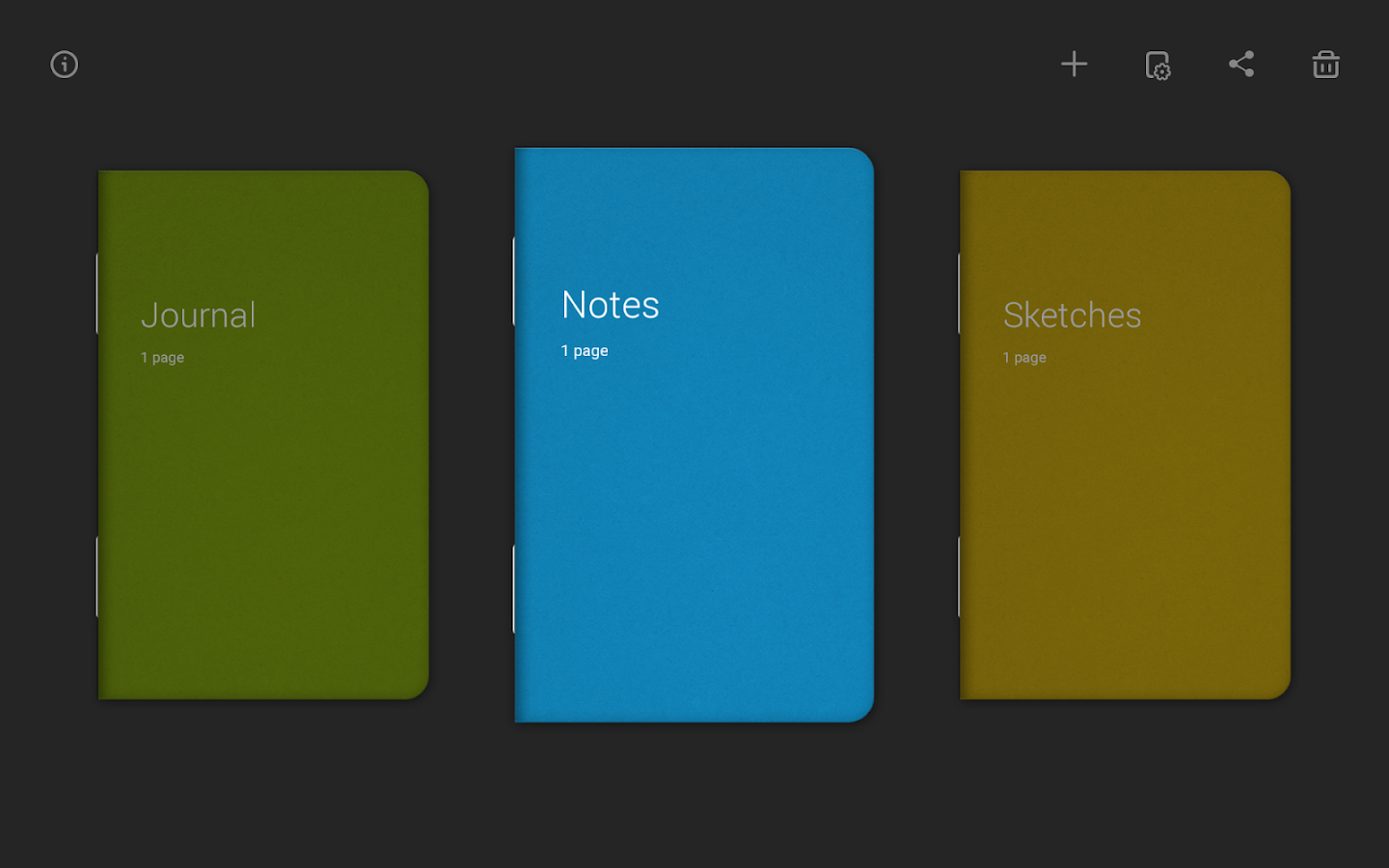Viewport: 1389px width, 868px height.
Task: Click '1 page' under Sketches
Action: click(1024, 357)
